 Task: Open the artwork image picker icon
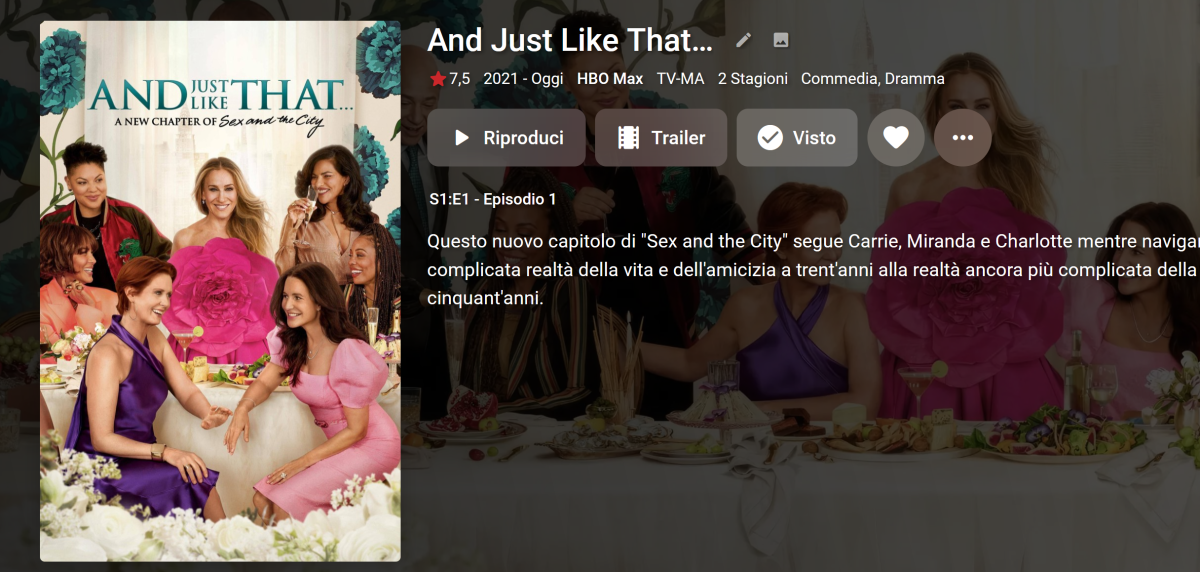coord(781,41)
